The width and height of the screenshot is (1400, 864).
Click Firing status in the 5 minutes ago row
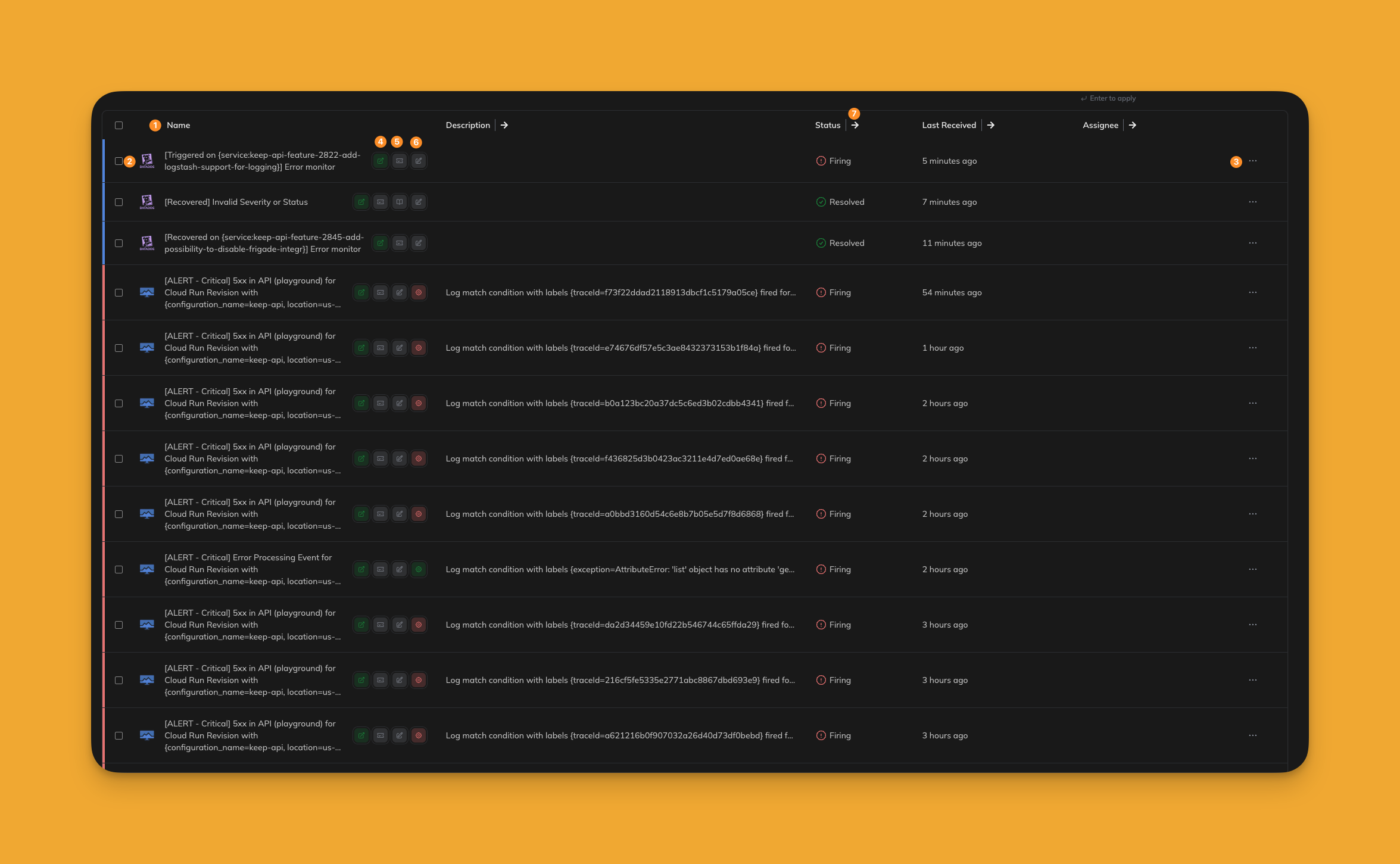point(833,161)
